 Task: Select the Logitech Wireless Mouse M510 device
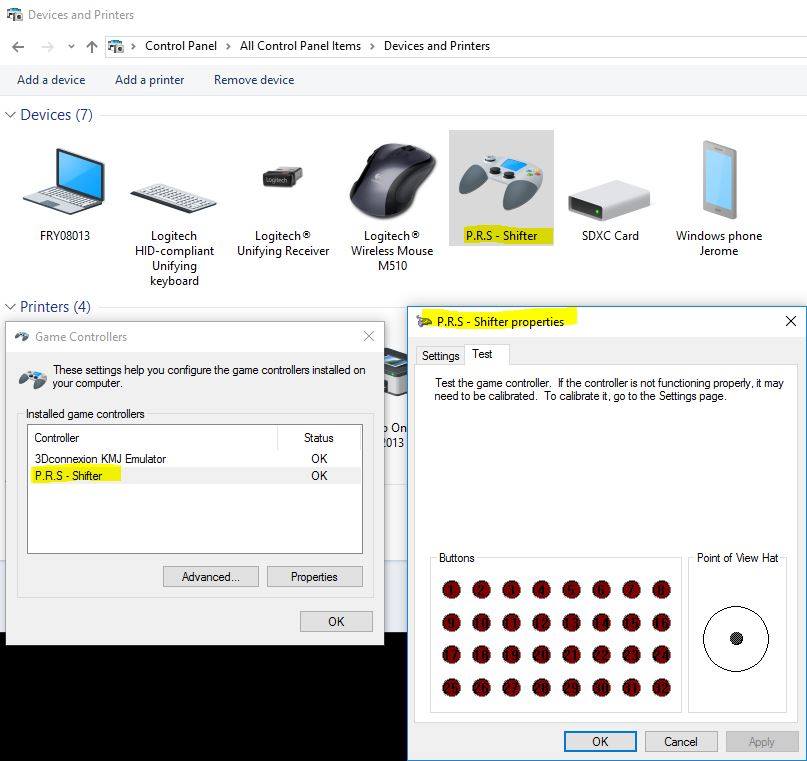[x=392, y=182]
